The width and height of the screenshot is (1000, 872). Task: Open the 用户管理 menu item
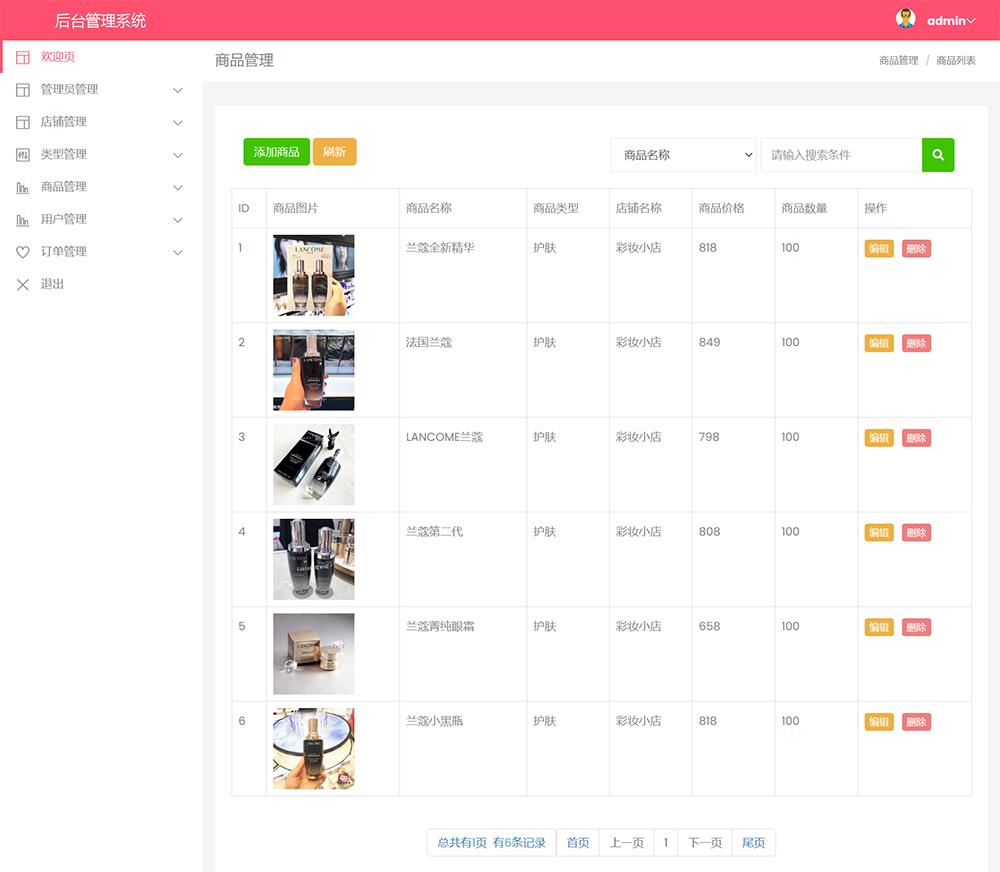point(101,219)
